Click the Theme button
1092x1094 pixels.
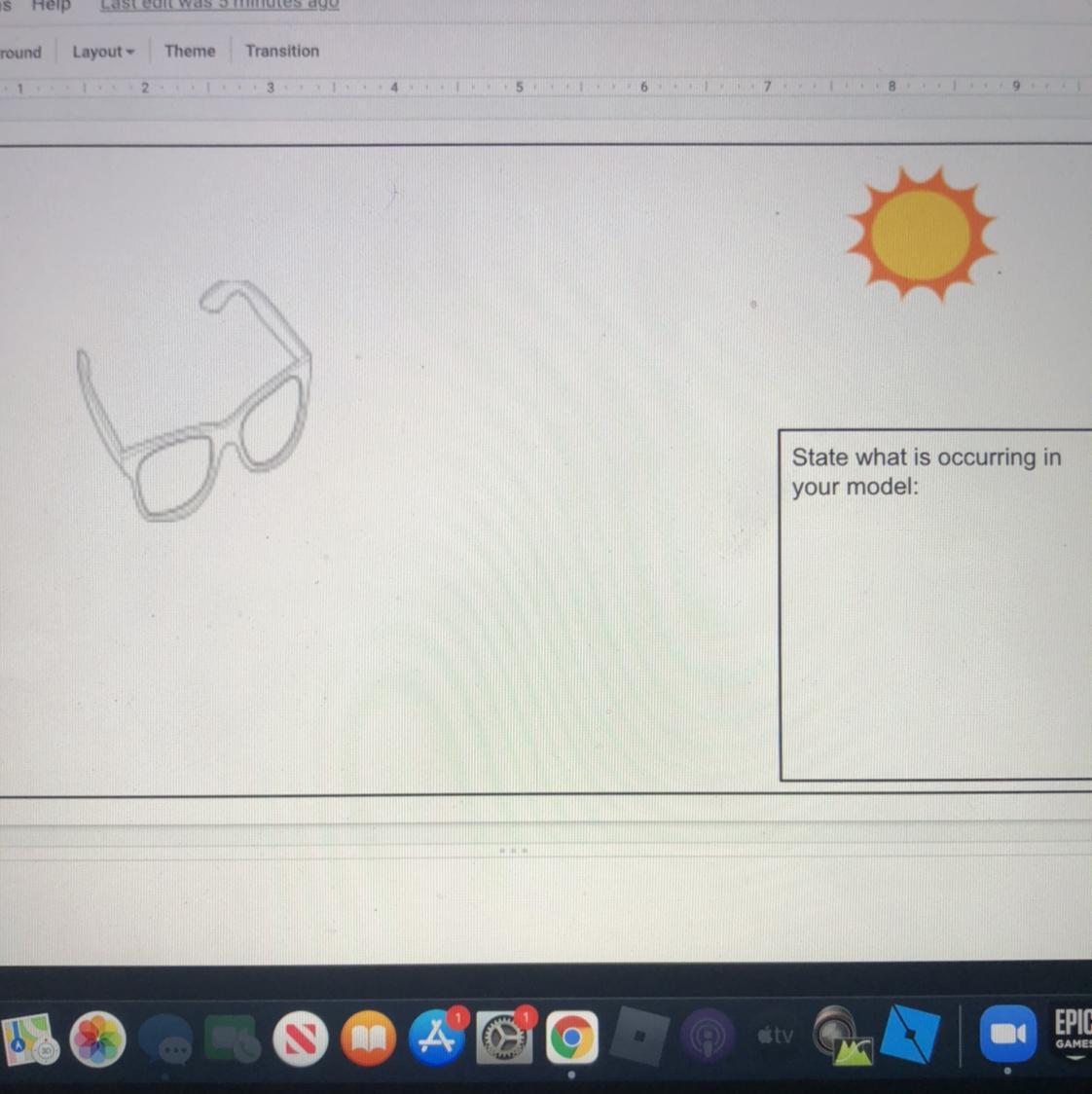[190, 52]
